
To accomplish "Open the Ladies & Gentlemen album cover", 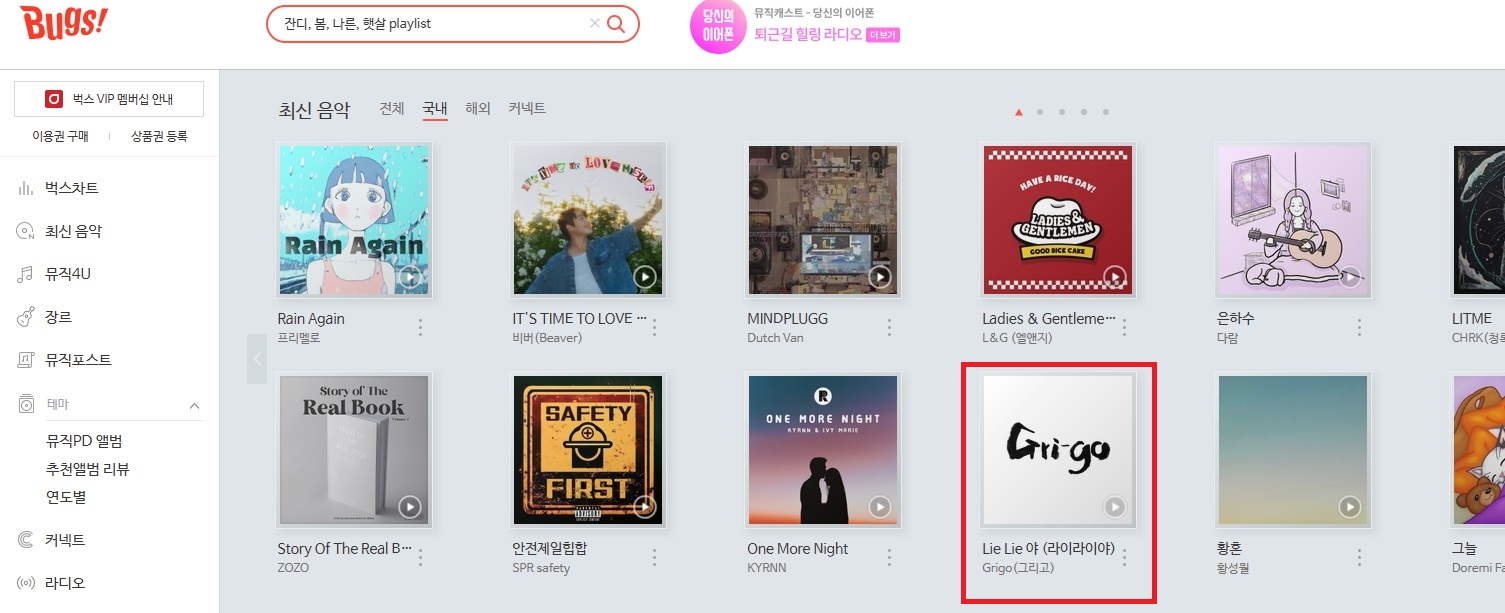I will pos(1058,220).
